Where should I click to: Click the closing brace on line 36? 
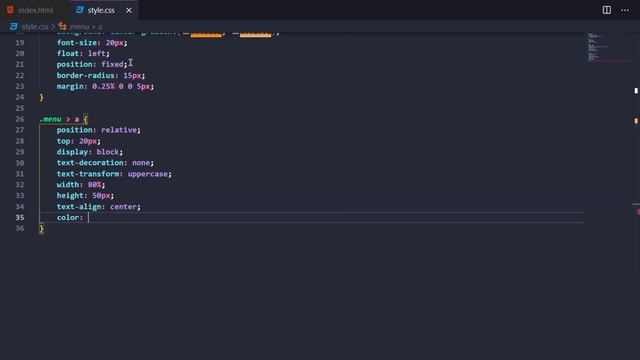[x=41, y=229]
